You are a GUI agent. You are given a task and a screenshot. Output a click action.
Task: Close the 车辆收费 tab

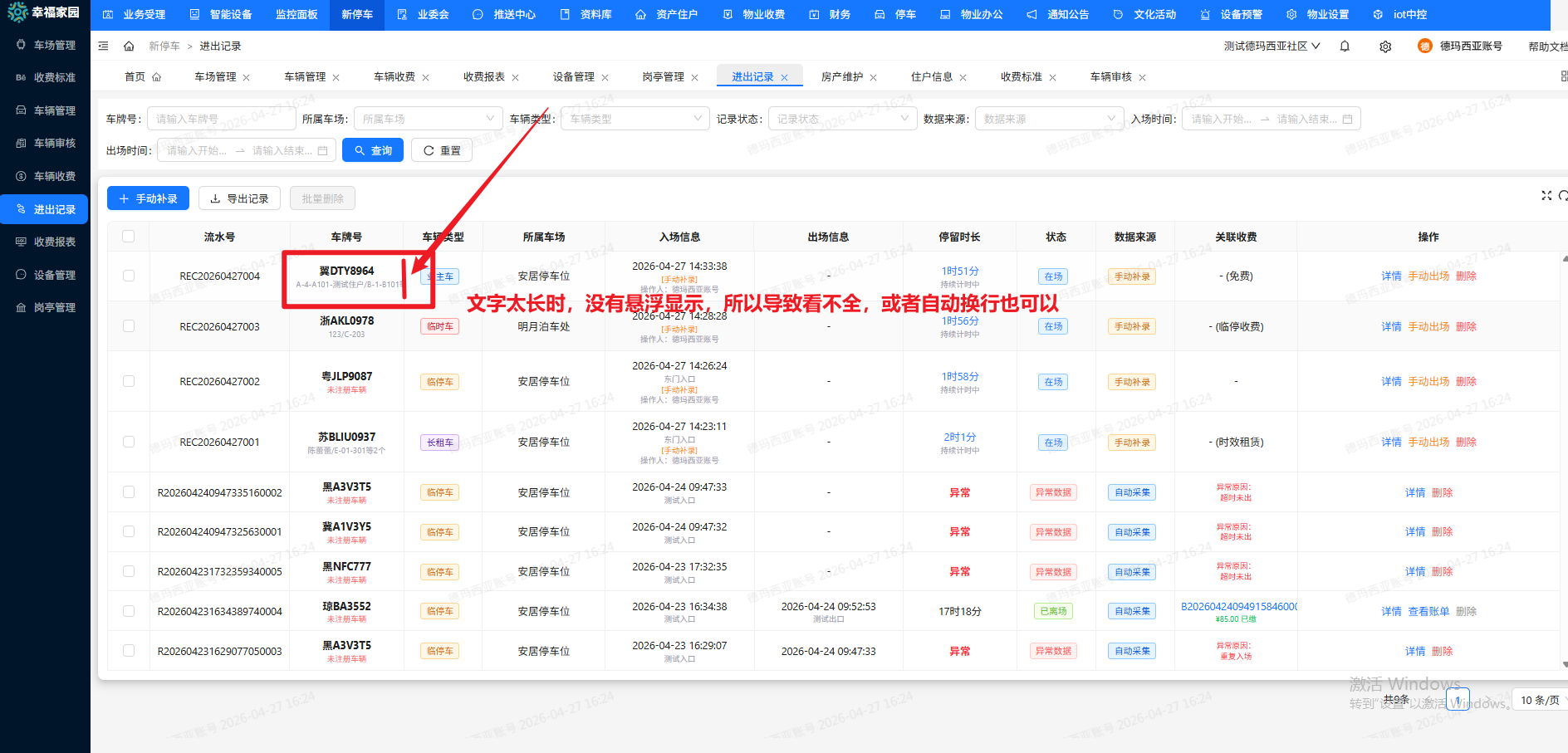pyautogui.click(x=426, y=78)
